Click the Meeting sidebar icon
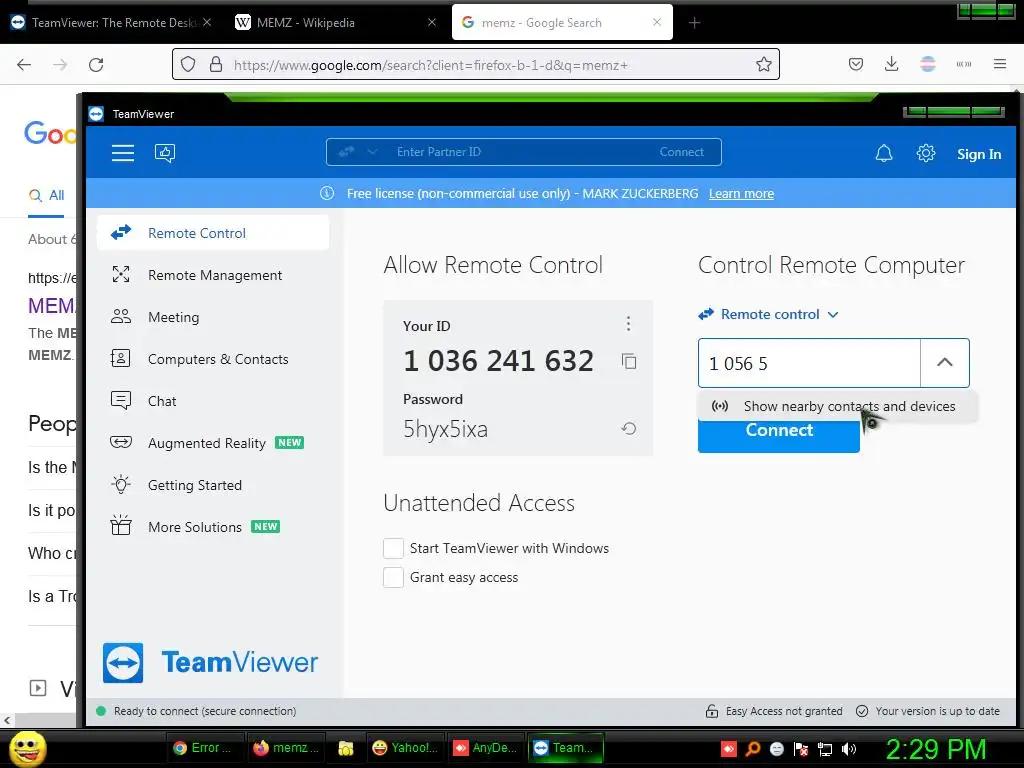1024x768 pixels. pos(121,317)
